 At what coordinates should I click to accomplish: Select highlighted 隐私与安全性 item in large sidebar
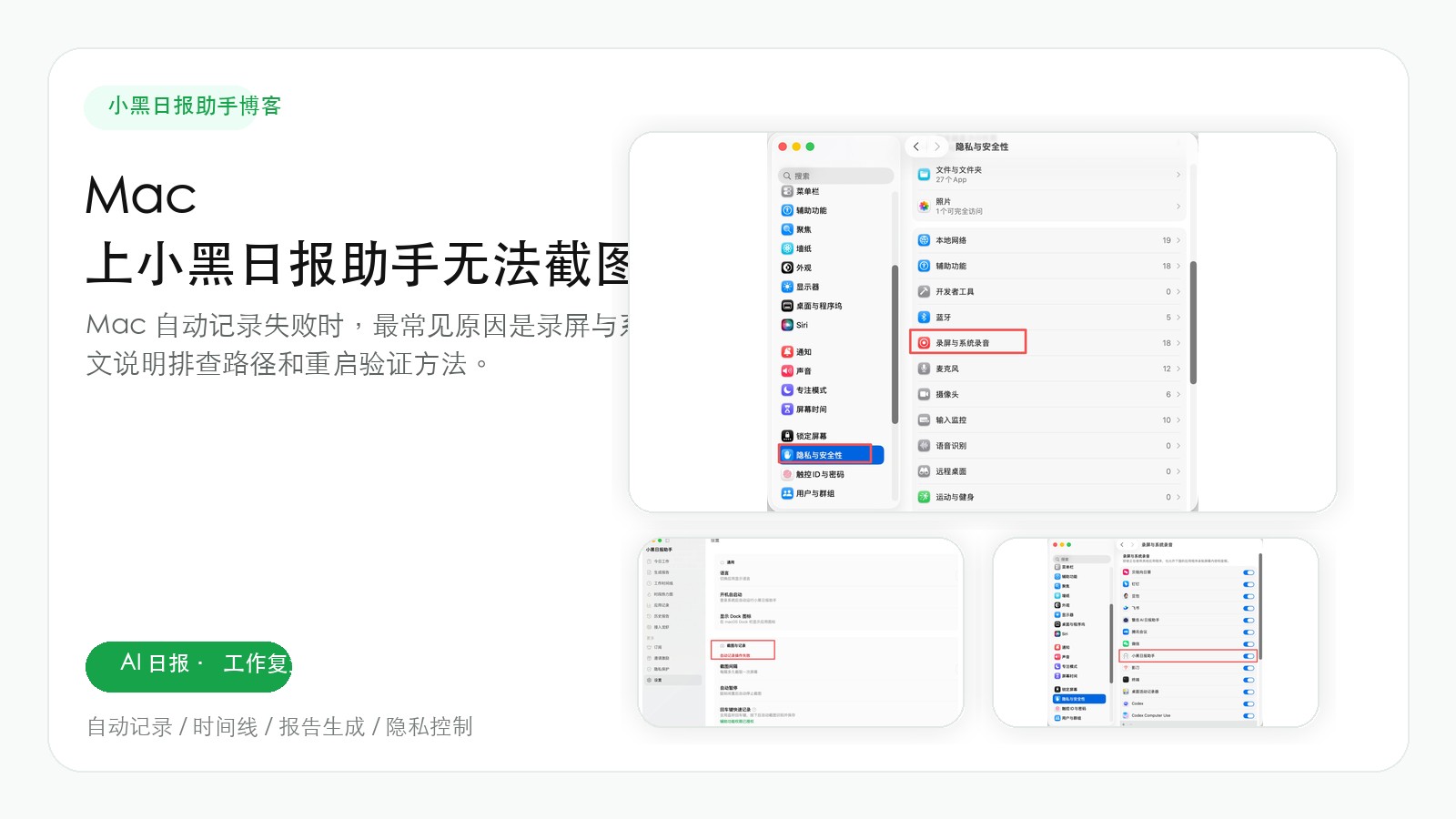point(831,455)
